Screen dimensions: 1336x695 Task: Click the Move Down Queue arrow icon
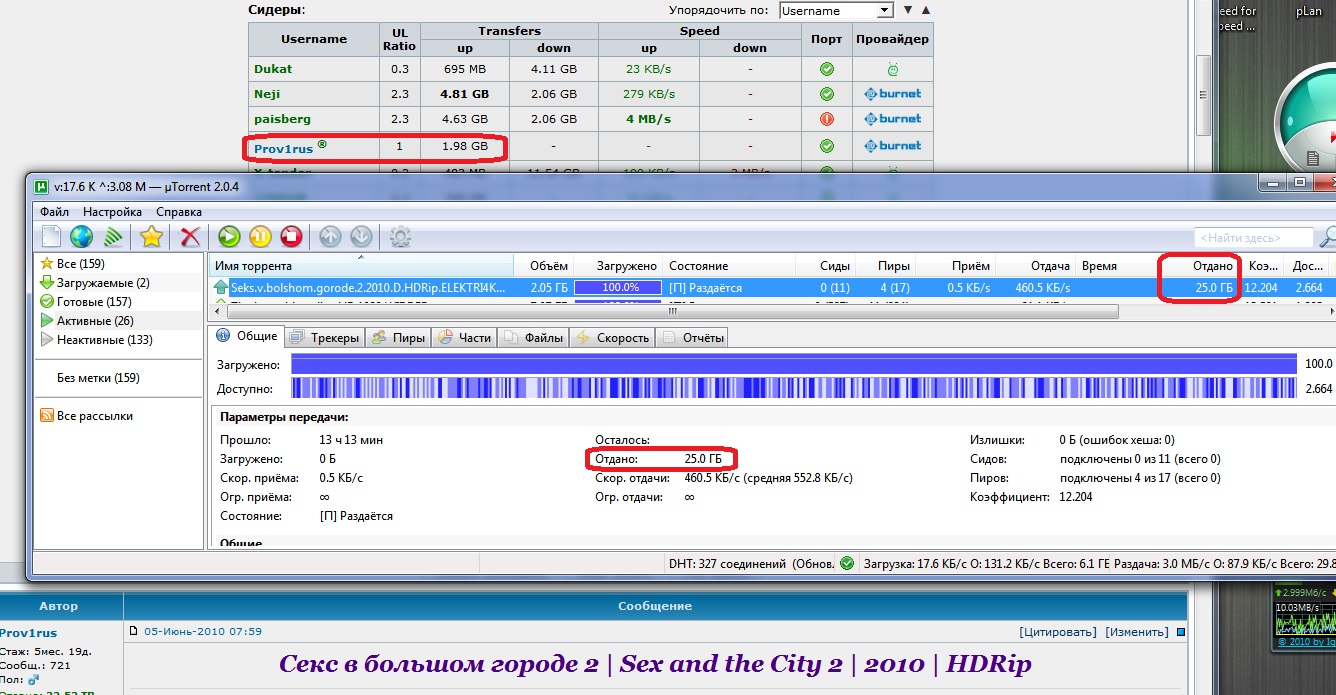[x=362, y=237]
